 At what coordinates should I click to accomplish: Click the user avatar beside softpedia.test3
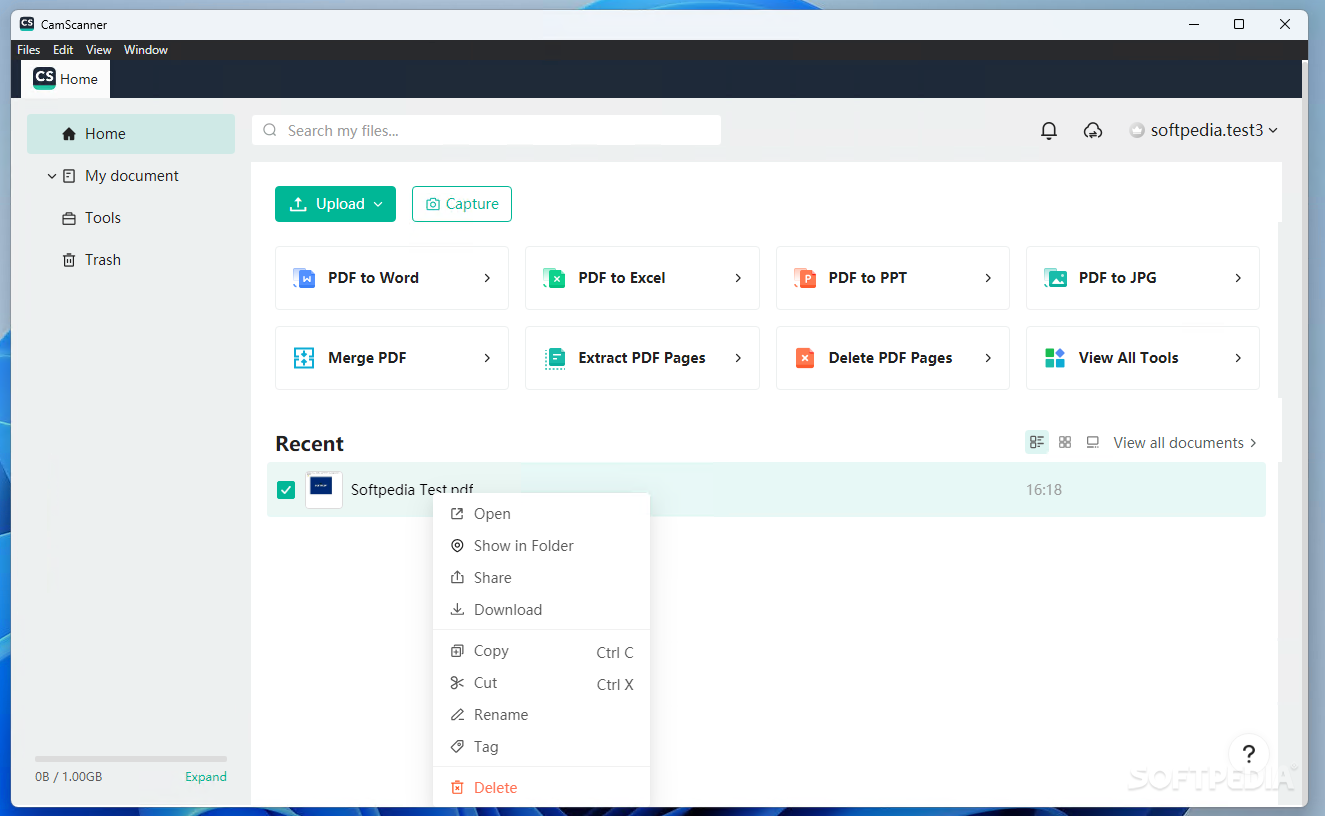[x=1137, y=130]
